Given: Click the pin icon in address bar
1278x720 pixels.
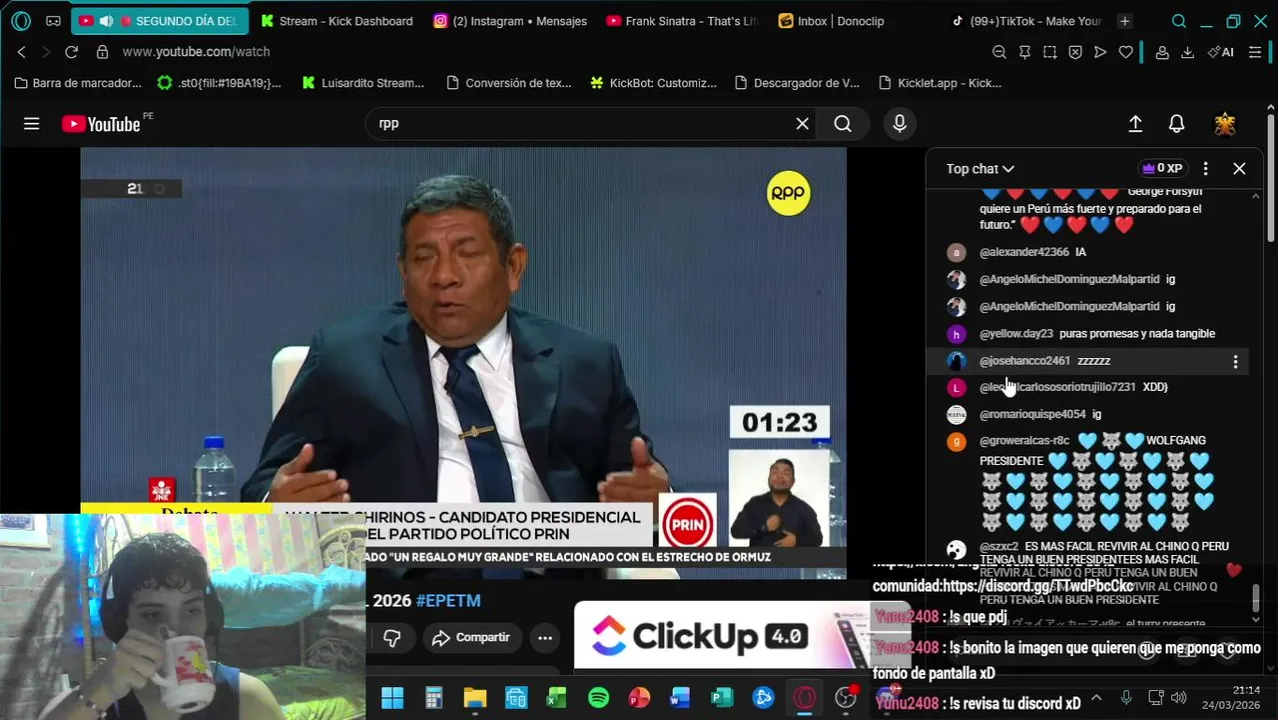Looking at the screenshot, I should (x=1024, y=52).
